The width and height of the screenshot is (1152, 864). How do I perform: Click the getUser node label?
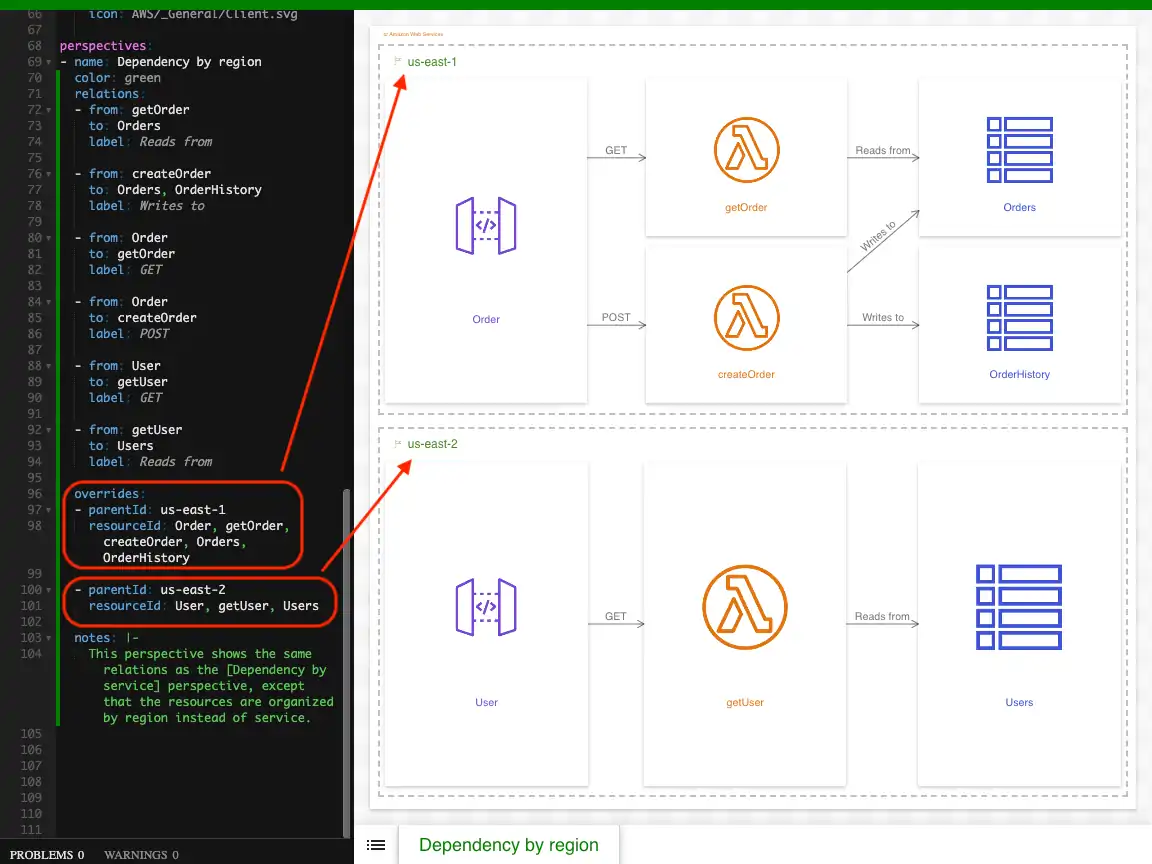[745, 702]
